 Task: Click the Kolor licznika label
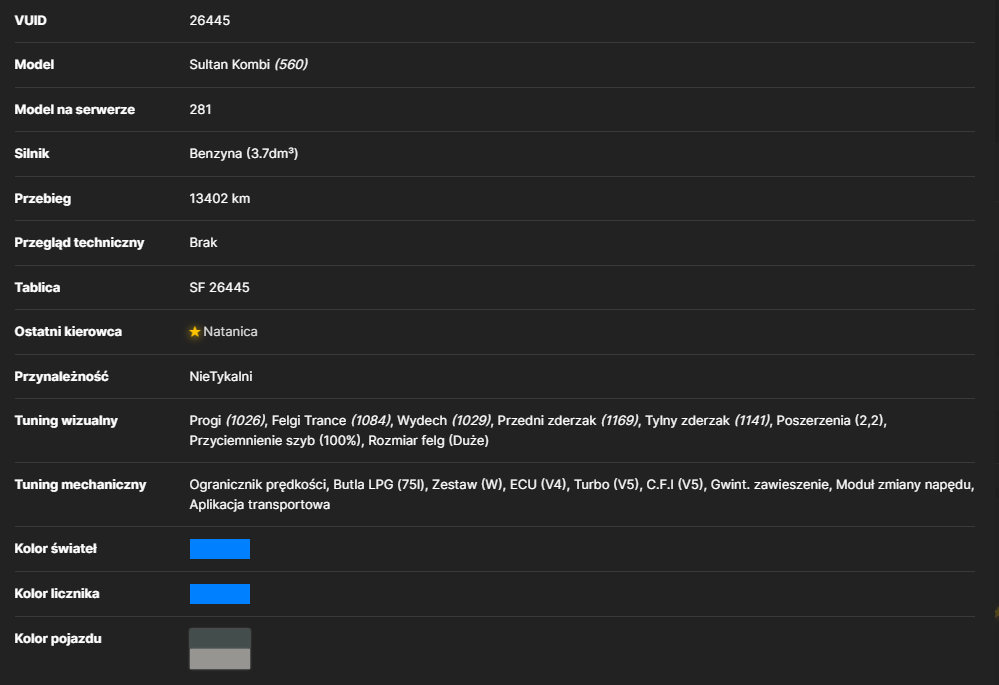click(x=57, y=594)
